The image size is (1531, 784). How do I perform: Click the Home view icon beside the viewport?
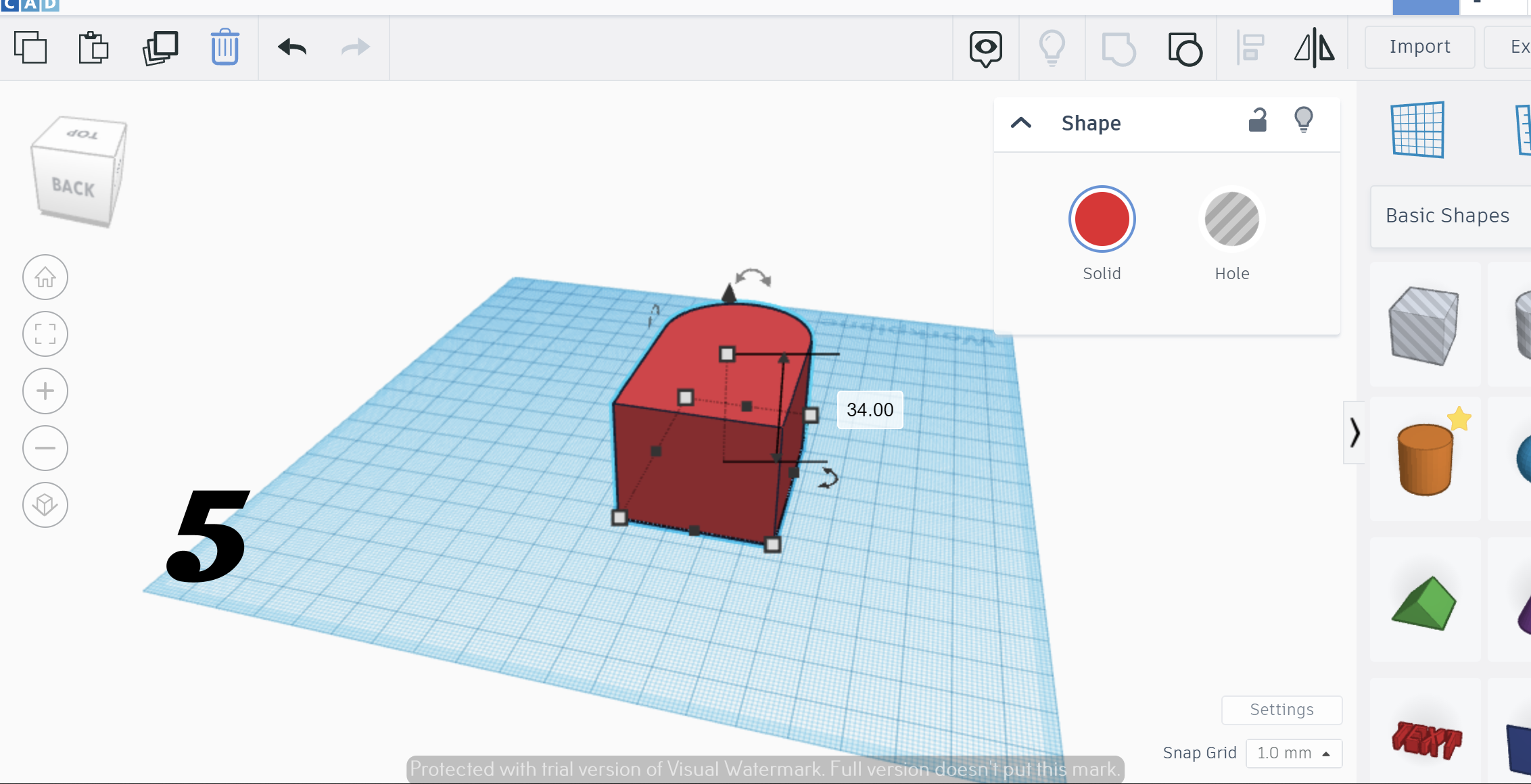[45, 277]
